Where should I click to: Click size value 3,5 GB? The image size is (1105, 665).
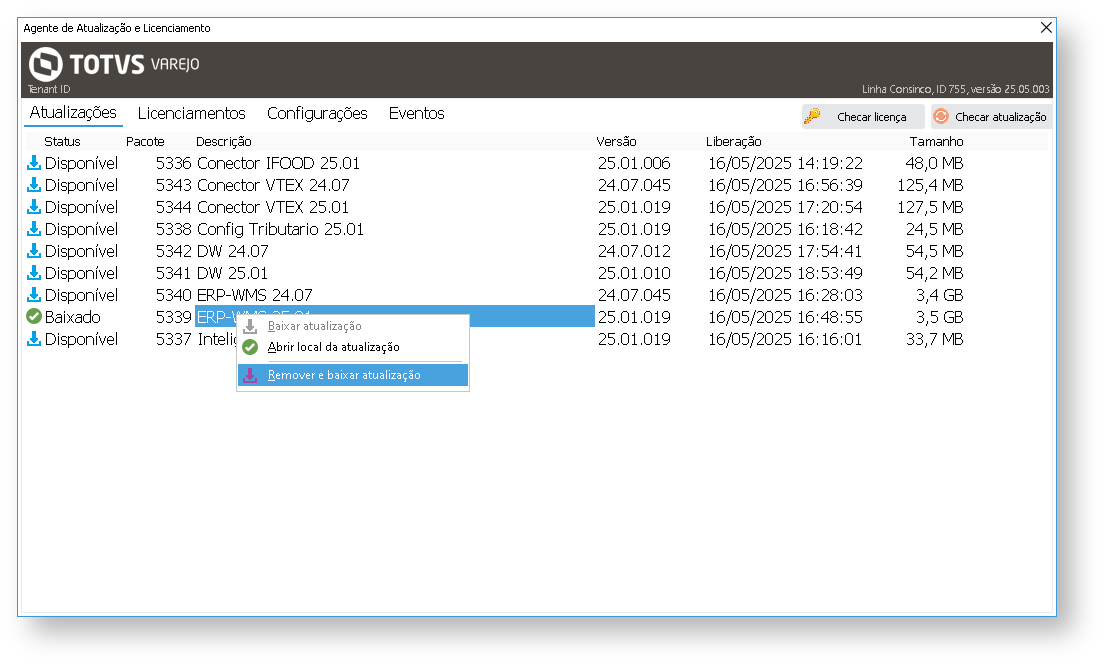[939, 317]
